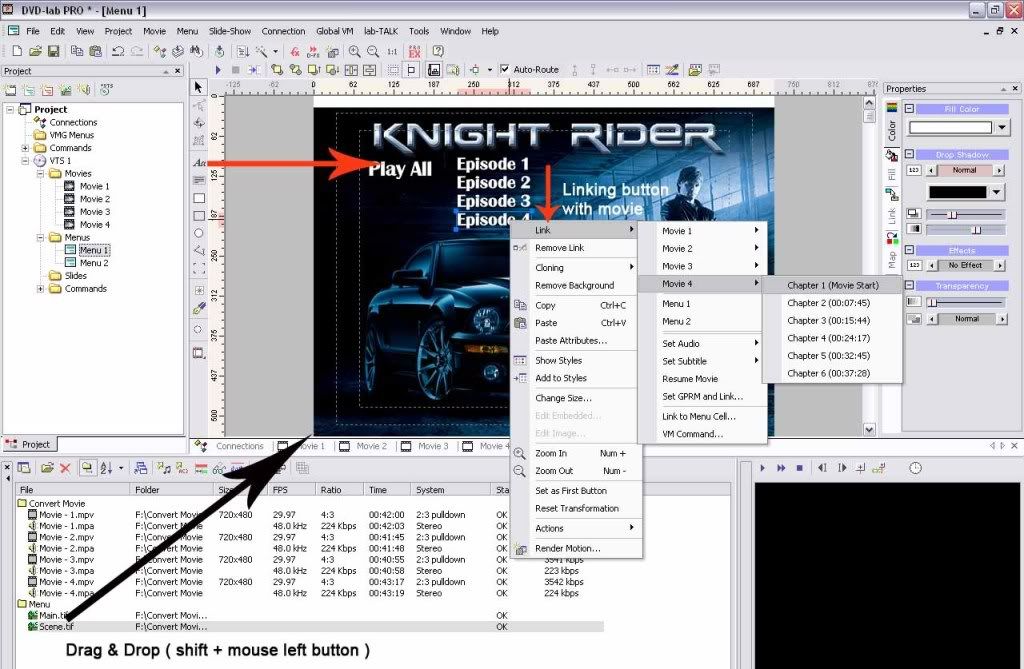Open help with the question mark icon
The height and width of the screenshot is (669, 1024).
coord(438,51)
